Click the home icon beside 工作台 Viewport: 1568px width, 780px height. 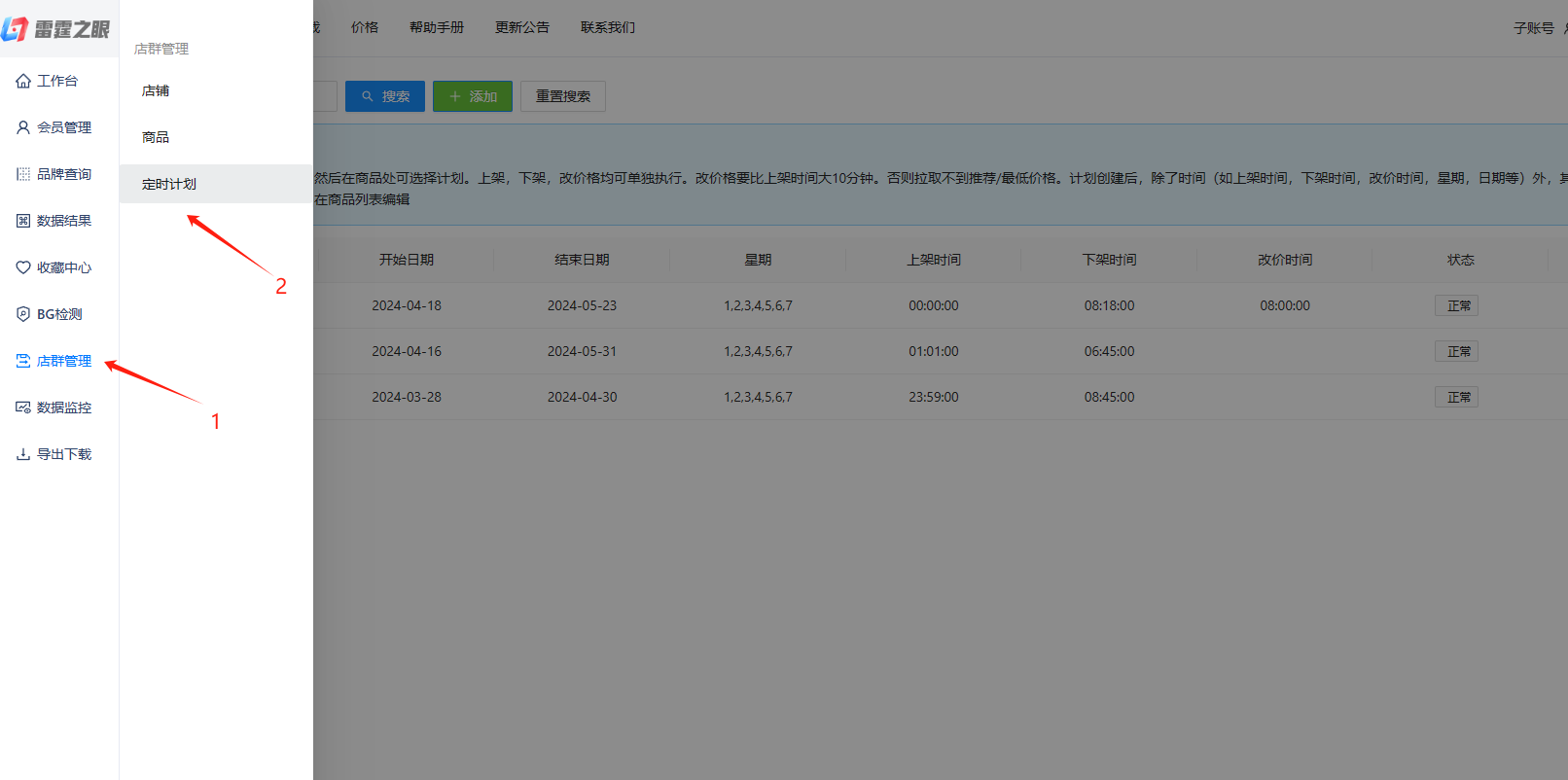tap(23, 81)
